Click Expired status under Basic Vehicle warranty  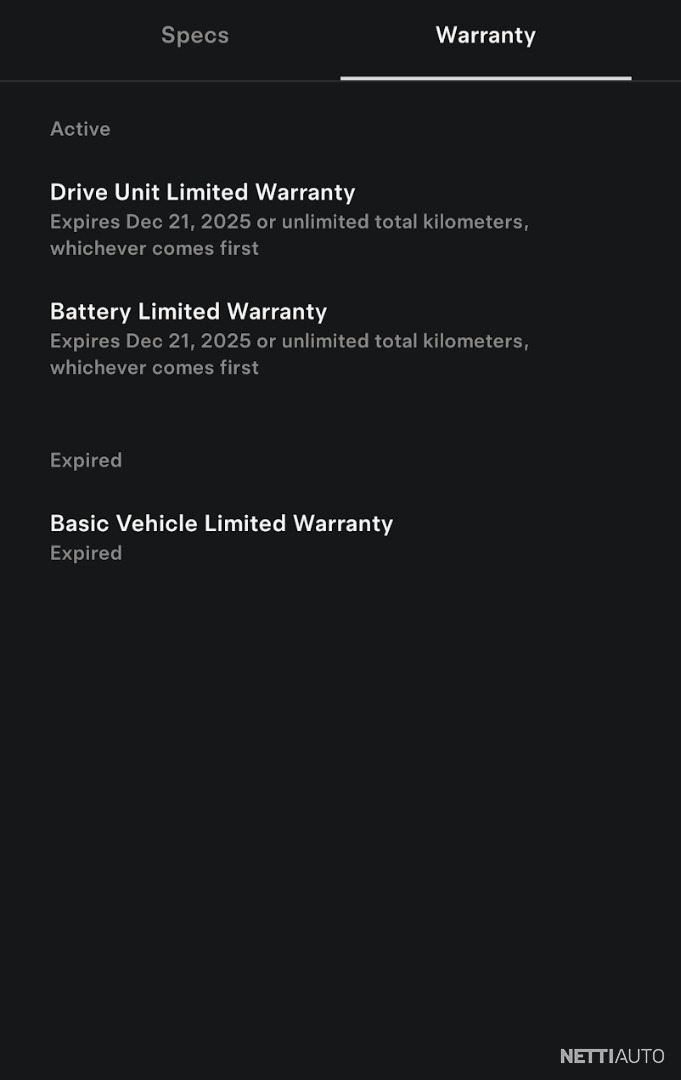tap(86, 553)
